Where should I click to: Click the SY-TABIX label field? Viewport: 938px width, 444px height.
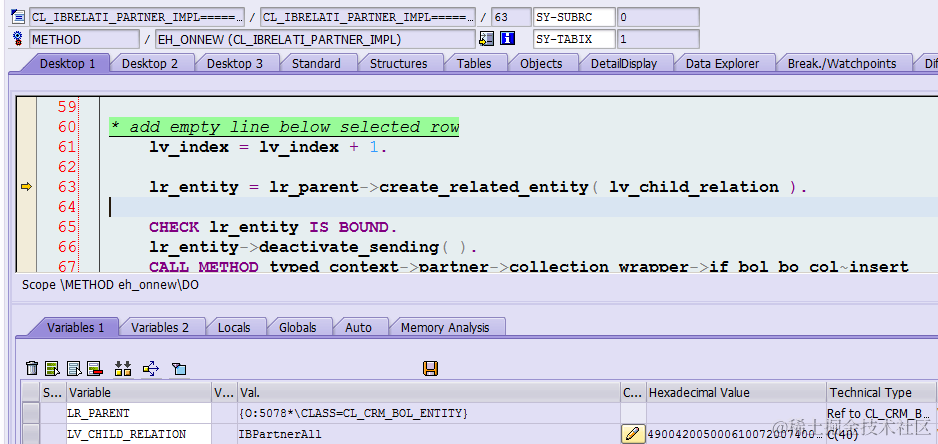pos(574,39)
